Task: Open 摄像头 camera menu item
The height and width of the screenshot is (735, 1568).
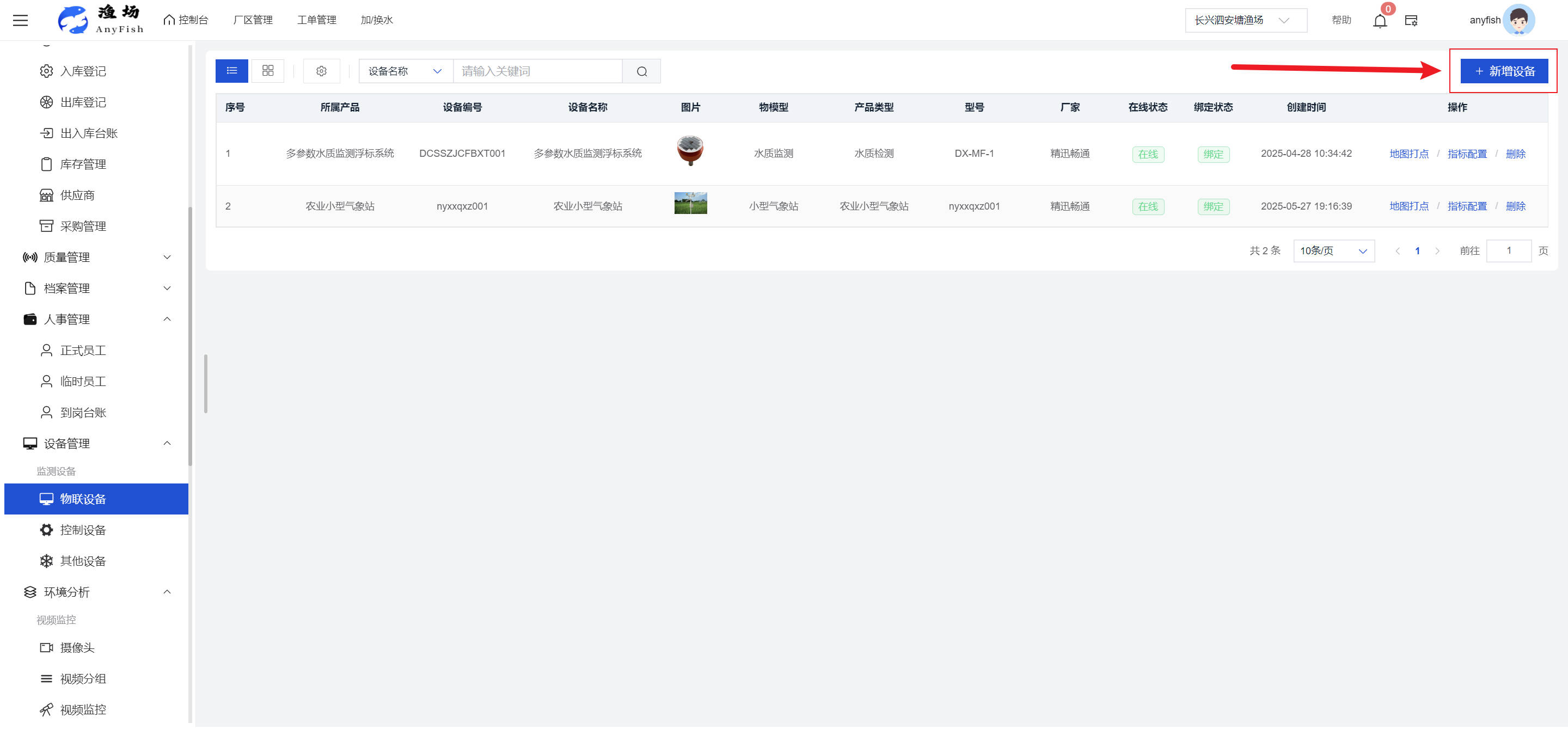Action: coord(77,647)
